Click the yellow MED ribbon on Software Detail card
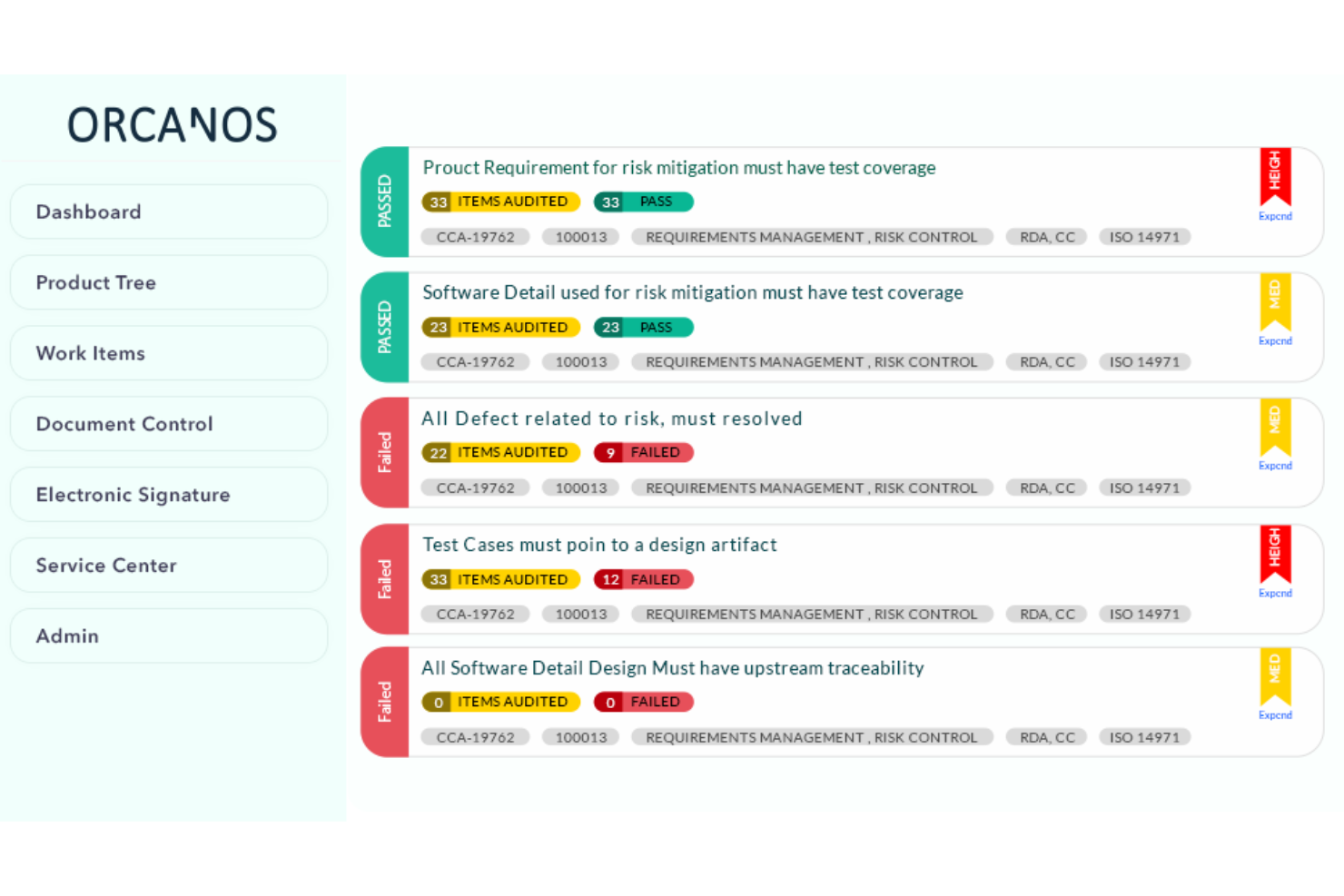The height and width of the screenshot is (896, 1344). coord(1275,302)
